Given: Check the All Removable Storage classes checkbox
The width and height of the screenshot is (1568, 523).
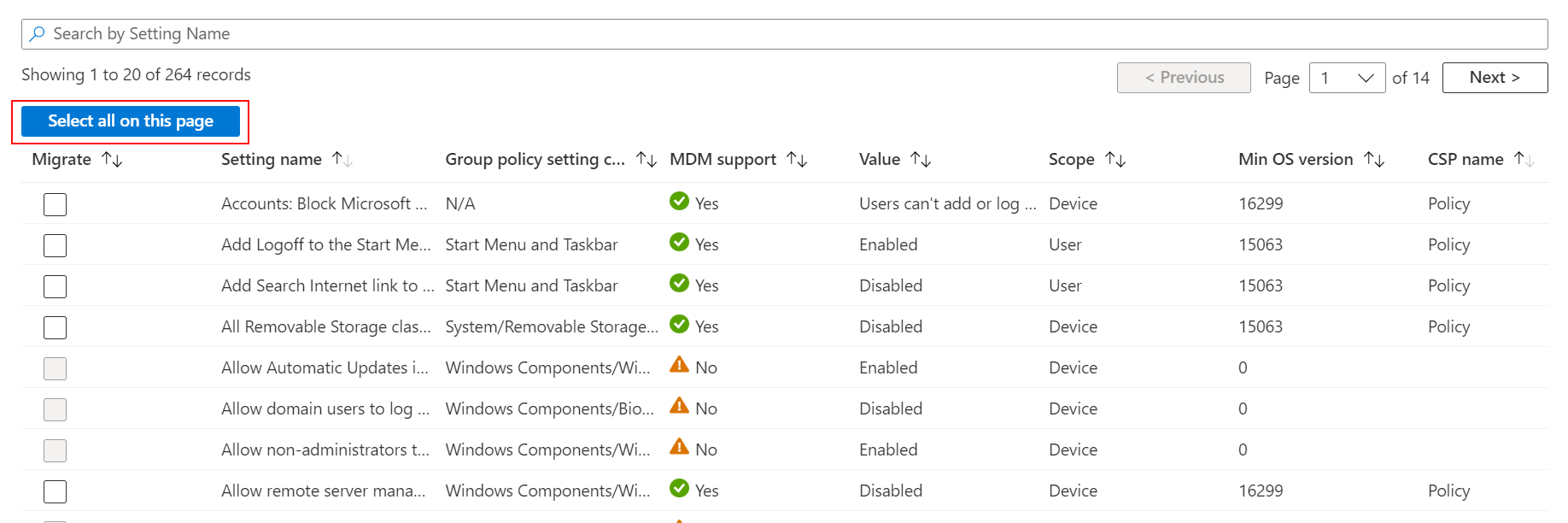Looking at the screenshot, I should [56, 327].
